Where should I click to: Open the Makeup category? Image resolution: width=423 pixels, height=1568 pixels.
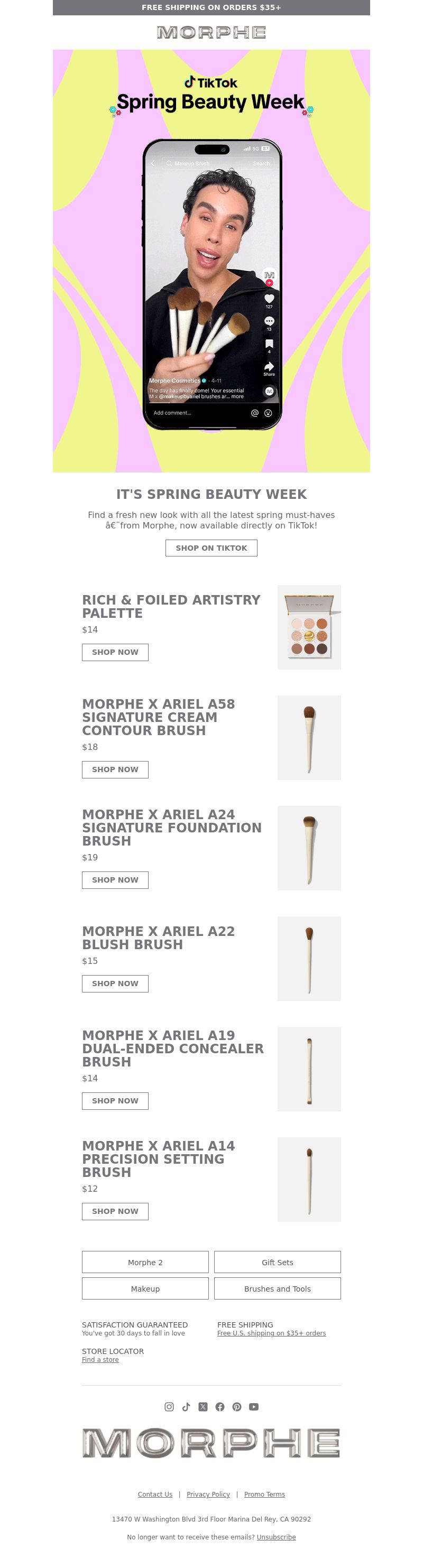145,1288
